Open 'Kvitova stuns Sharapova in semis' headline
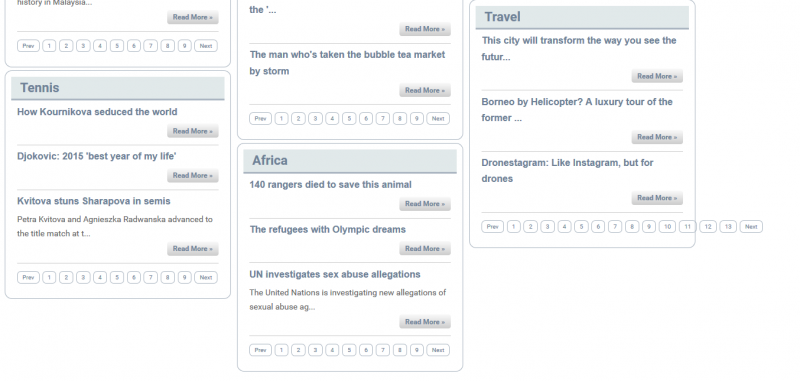Image resolution: width=800 pixels, height=381 pixels. 93,201
